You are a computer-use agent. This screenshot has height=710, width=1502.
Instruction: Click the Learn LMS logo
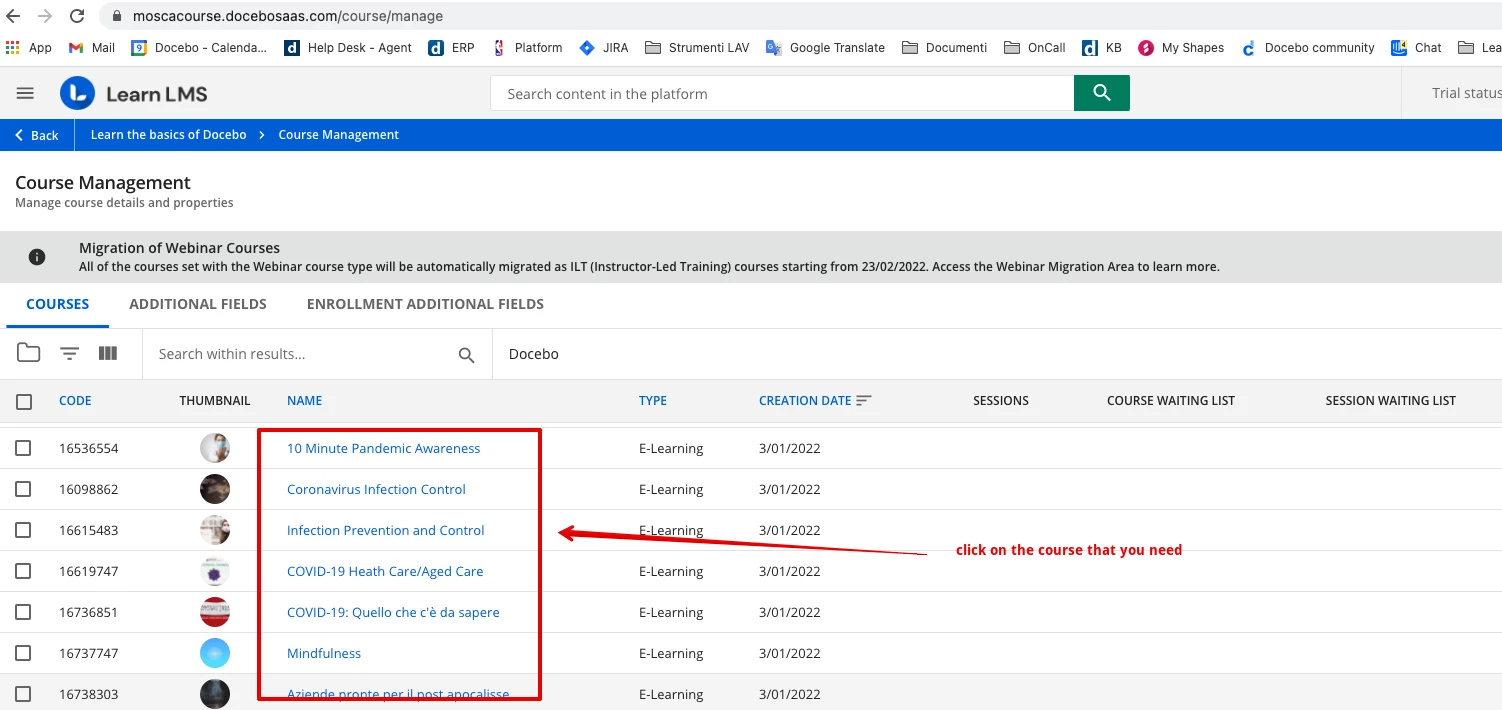(x=133, y=92)
